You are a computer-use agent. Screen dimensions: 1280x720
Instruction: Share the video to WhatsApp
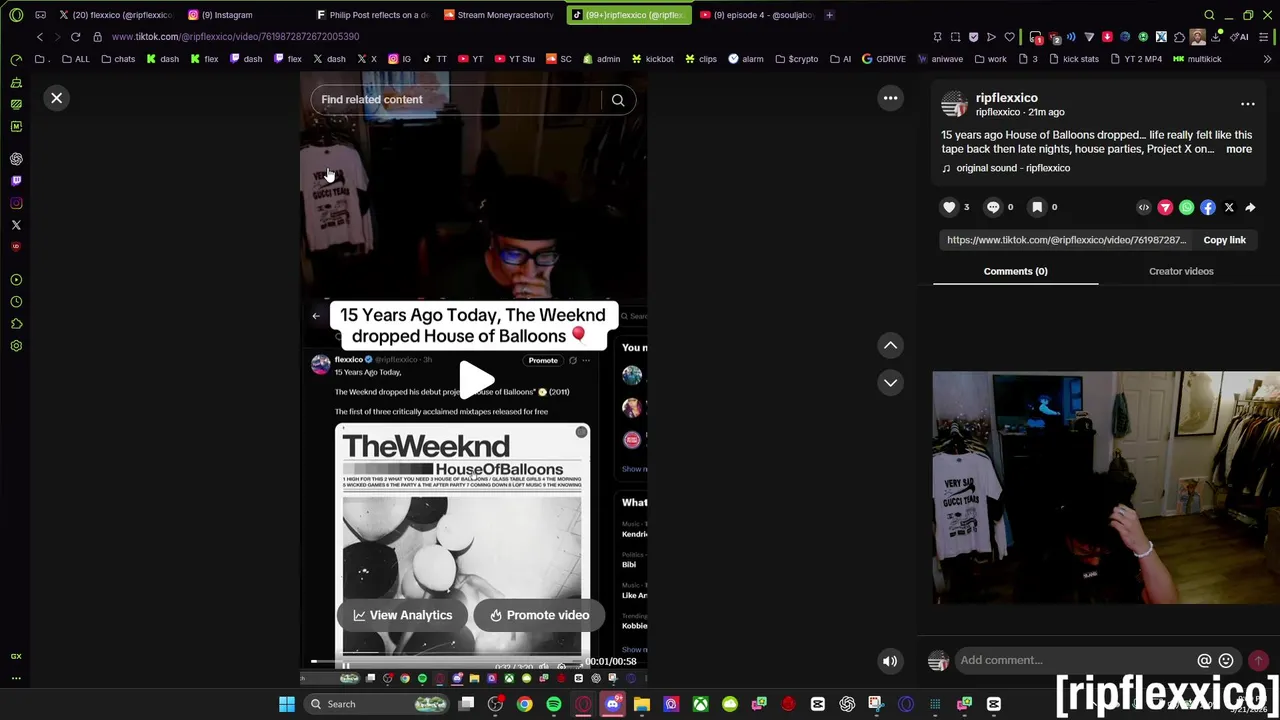coord(1186,208)
